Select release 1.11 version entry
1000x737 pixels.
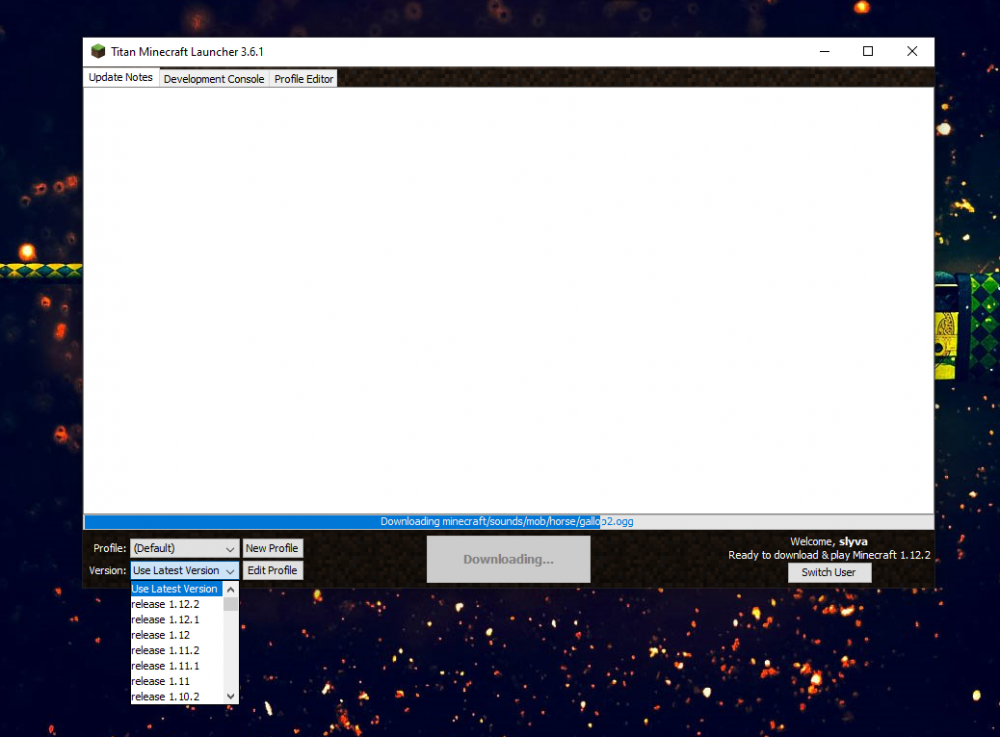point(177,681)
